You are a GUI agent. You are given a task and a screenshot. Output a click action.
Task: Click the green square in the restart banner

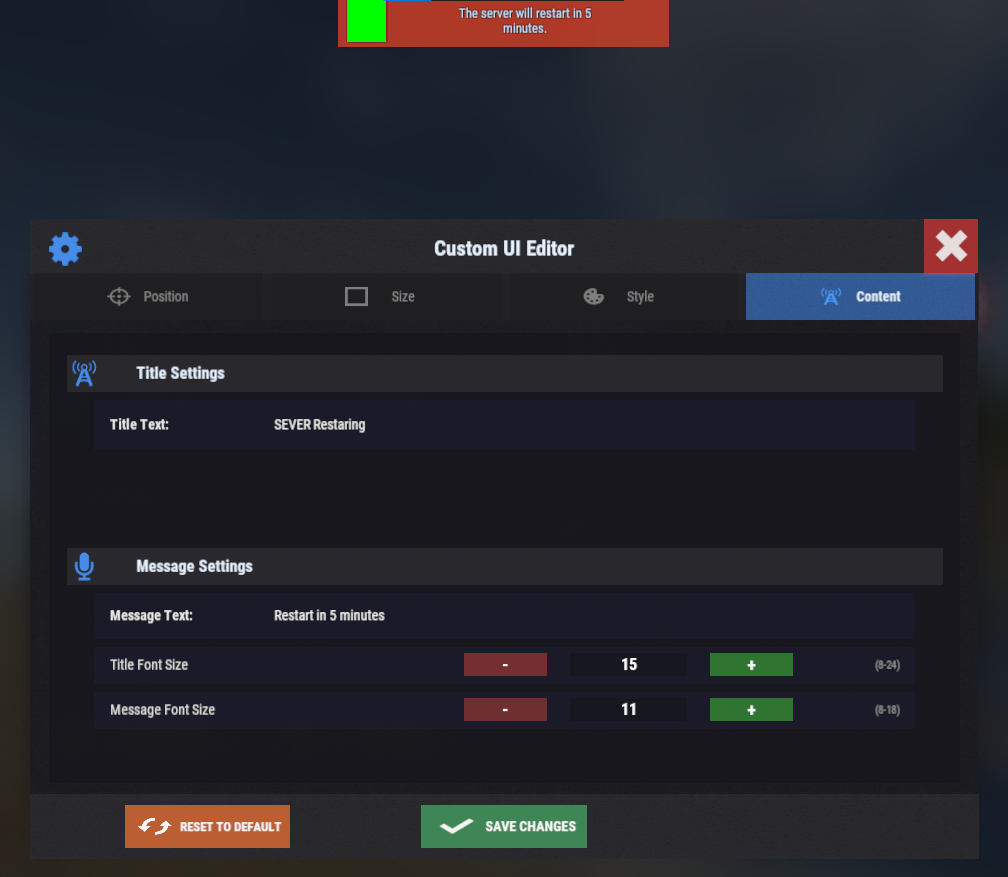pyautogui.click(x=366, y=21)
